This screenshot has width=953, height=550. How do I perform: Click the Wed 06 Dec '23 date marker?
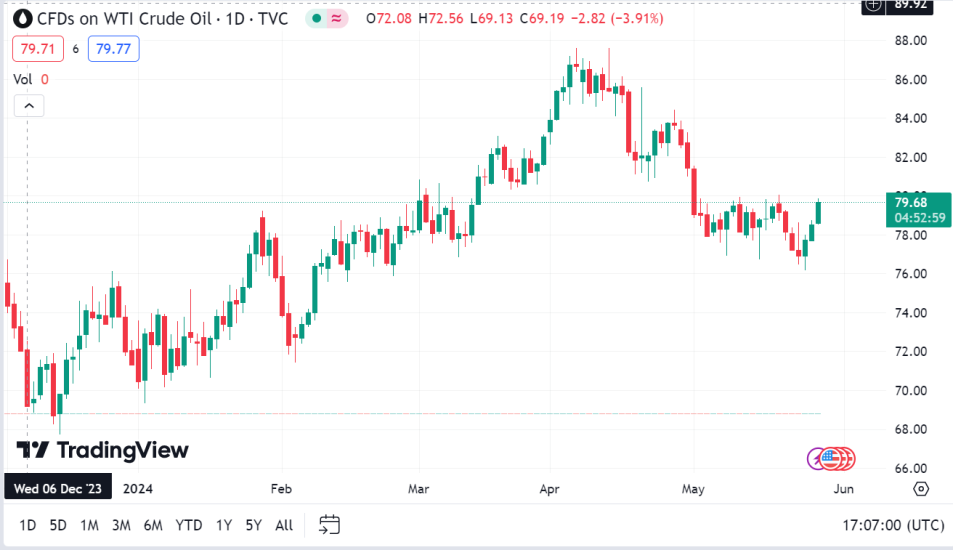(57, 489)
